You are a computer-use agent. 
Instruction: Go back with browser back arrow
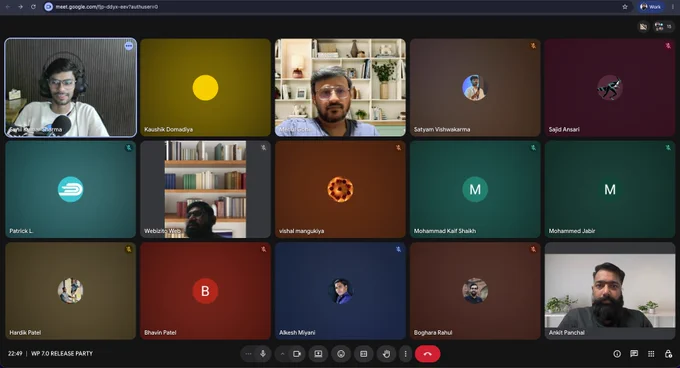pos(7,7)
